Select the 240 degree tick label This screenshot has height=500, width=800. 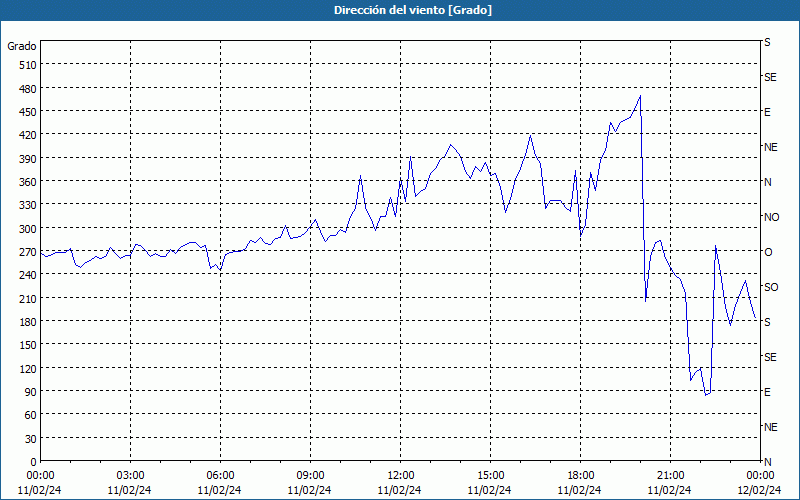pyautogui.click(x=28, y=275)
